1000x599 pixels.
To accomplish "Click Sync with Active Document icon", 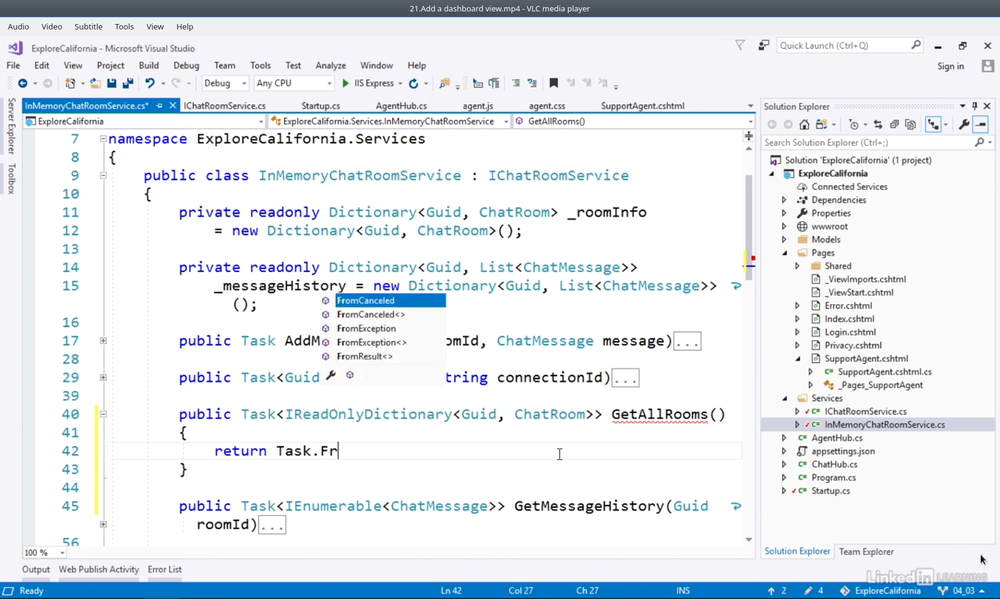I will tap(878, 124).
